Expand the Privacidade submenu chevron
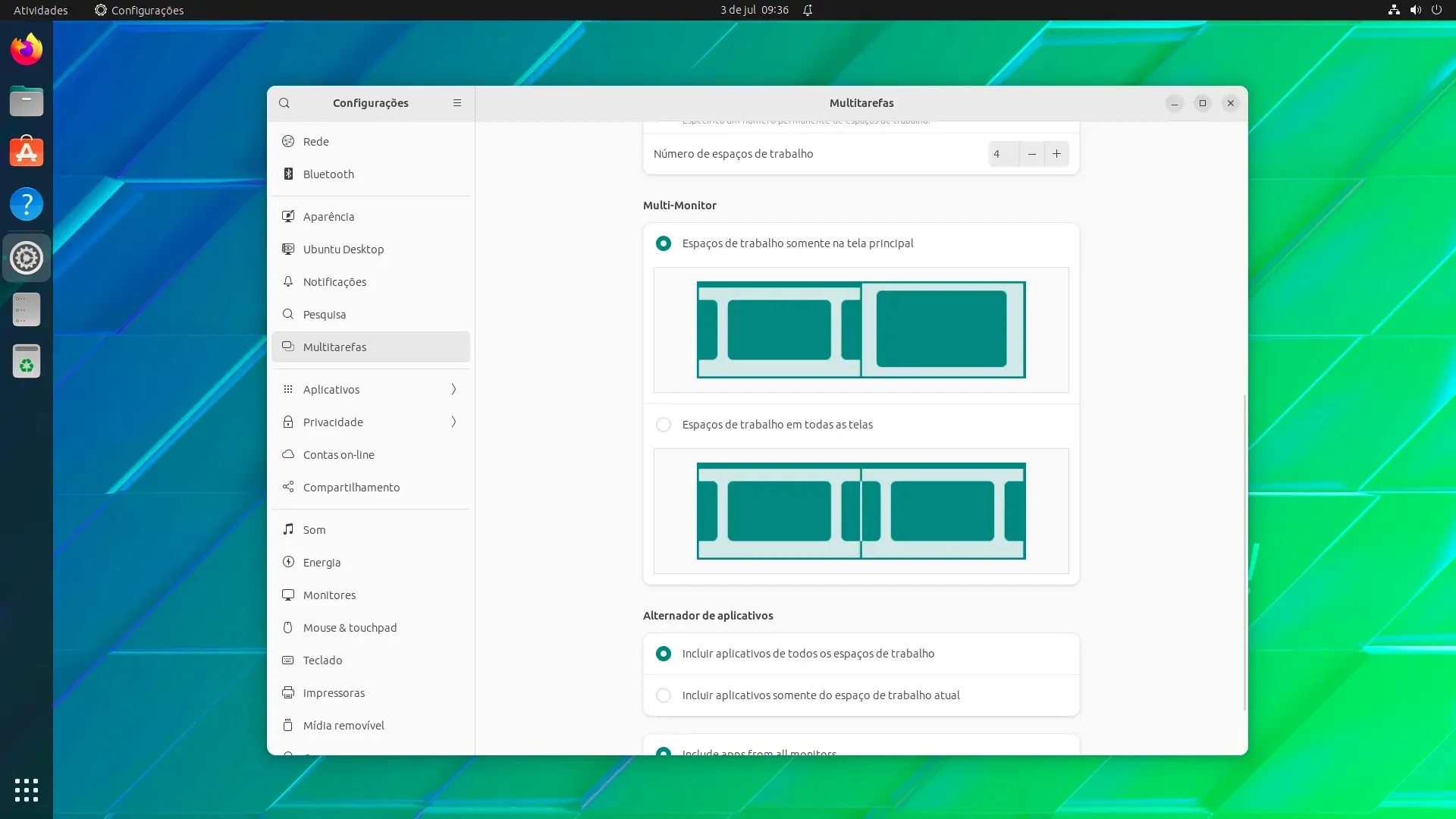Viewport: 1456px width, 819px height. (453, 422)
